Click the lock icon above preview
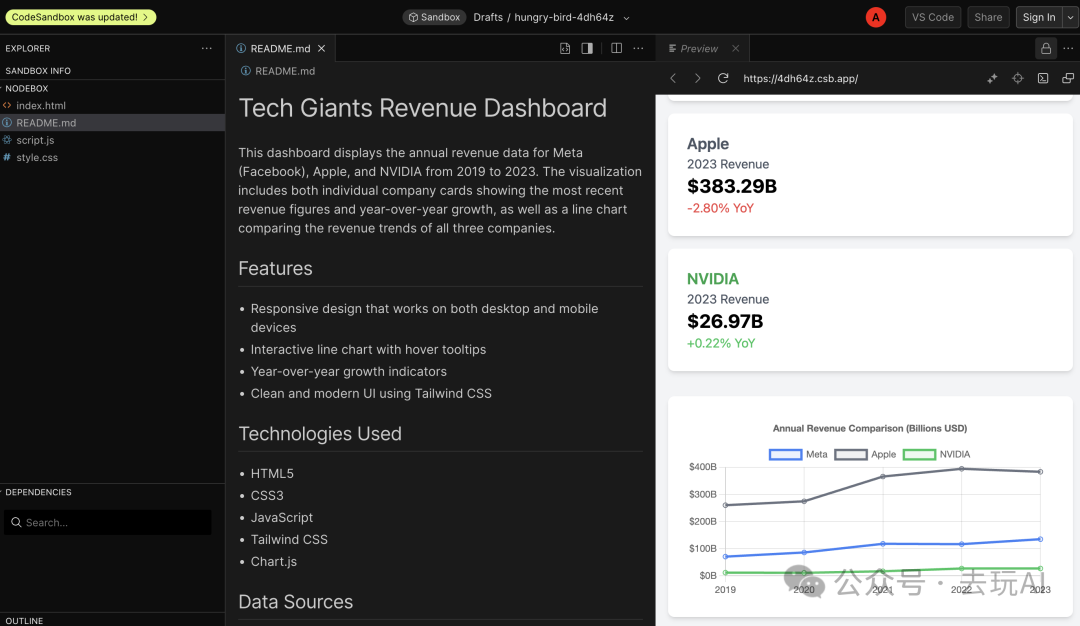The image size is (1080, 626). (1046, 48)
